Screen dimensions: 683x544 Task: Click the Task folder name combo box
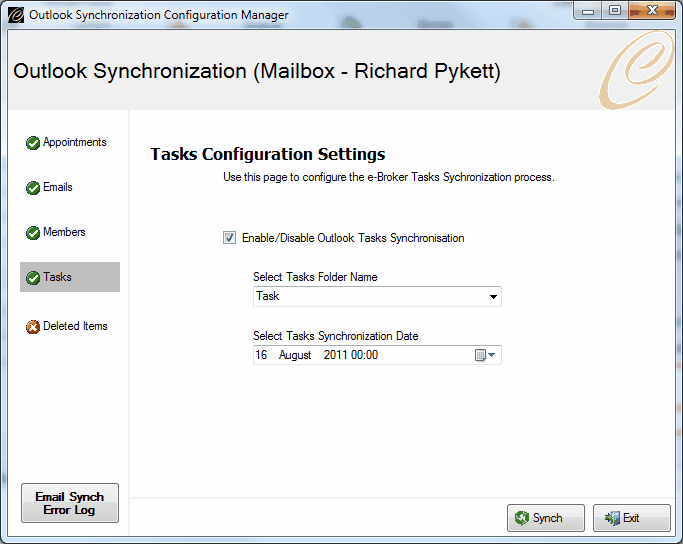(x=377, y=297)
